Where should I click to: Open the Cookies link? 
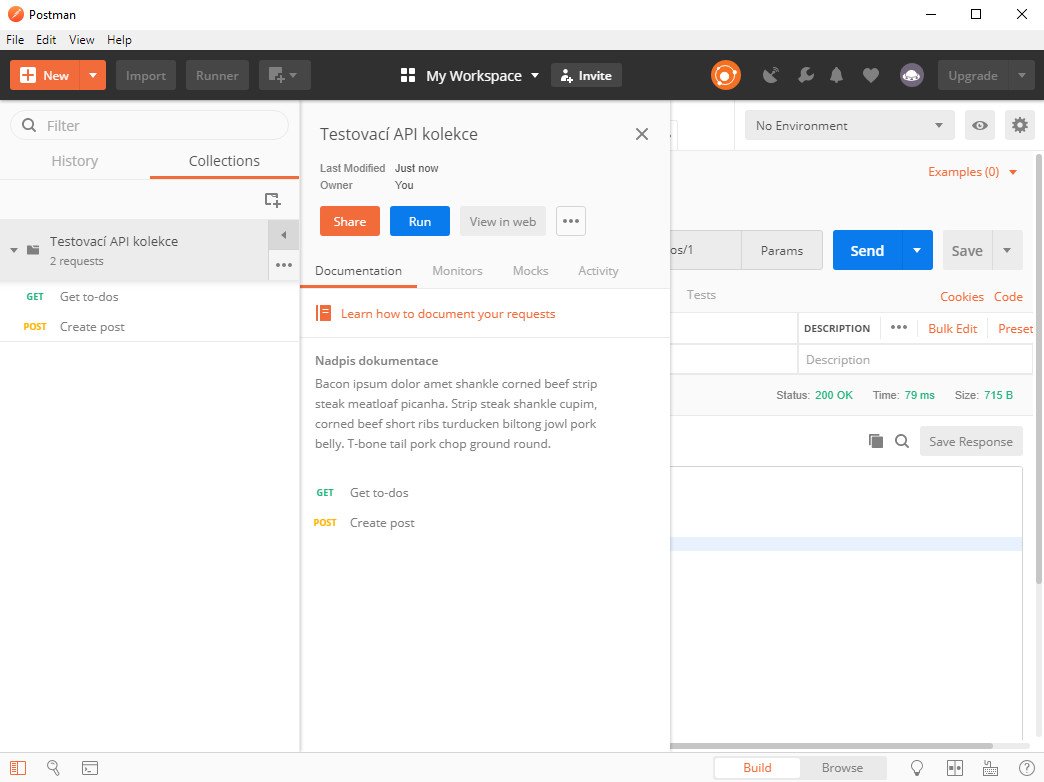tap(961, 296)
